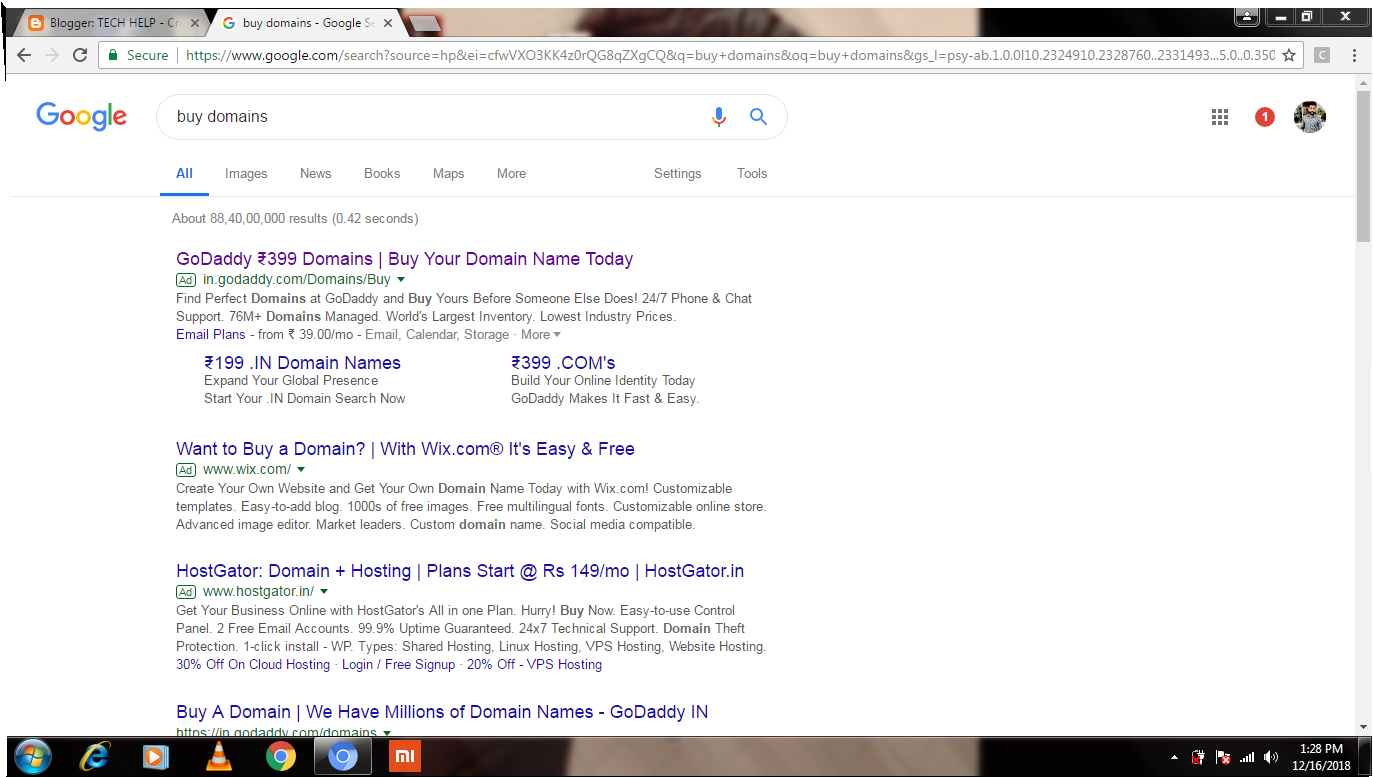Screen dimensions: 1373x777
Task: Open Chrome three-dot menu
Action: pos(1355,55)
